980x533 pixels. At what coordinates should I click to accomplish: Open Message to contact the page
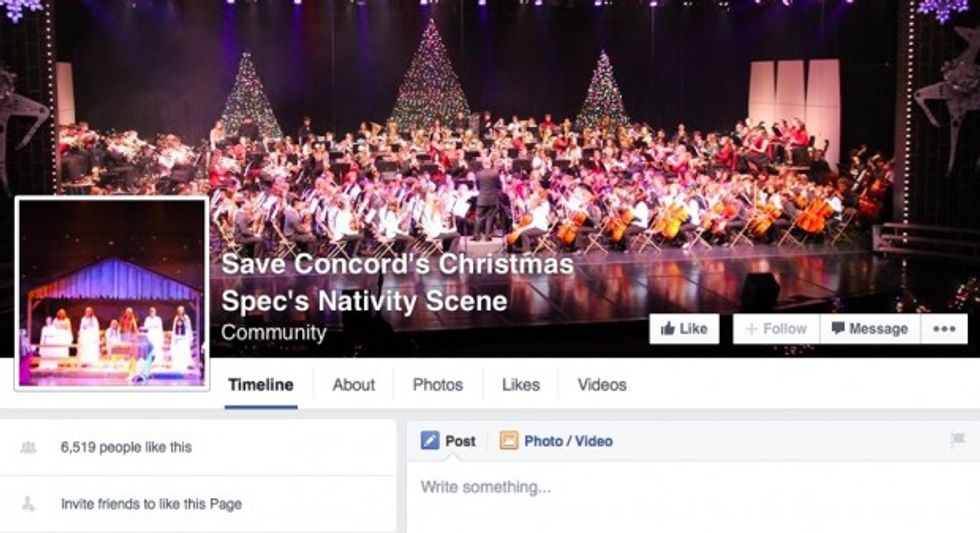(869, 329)
